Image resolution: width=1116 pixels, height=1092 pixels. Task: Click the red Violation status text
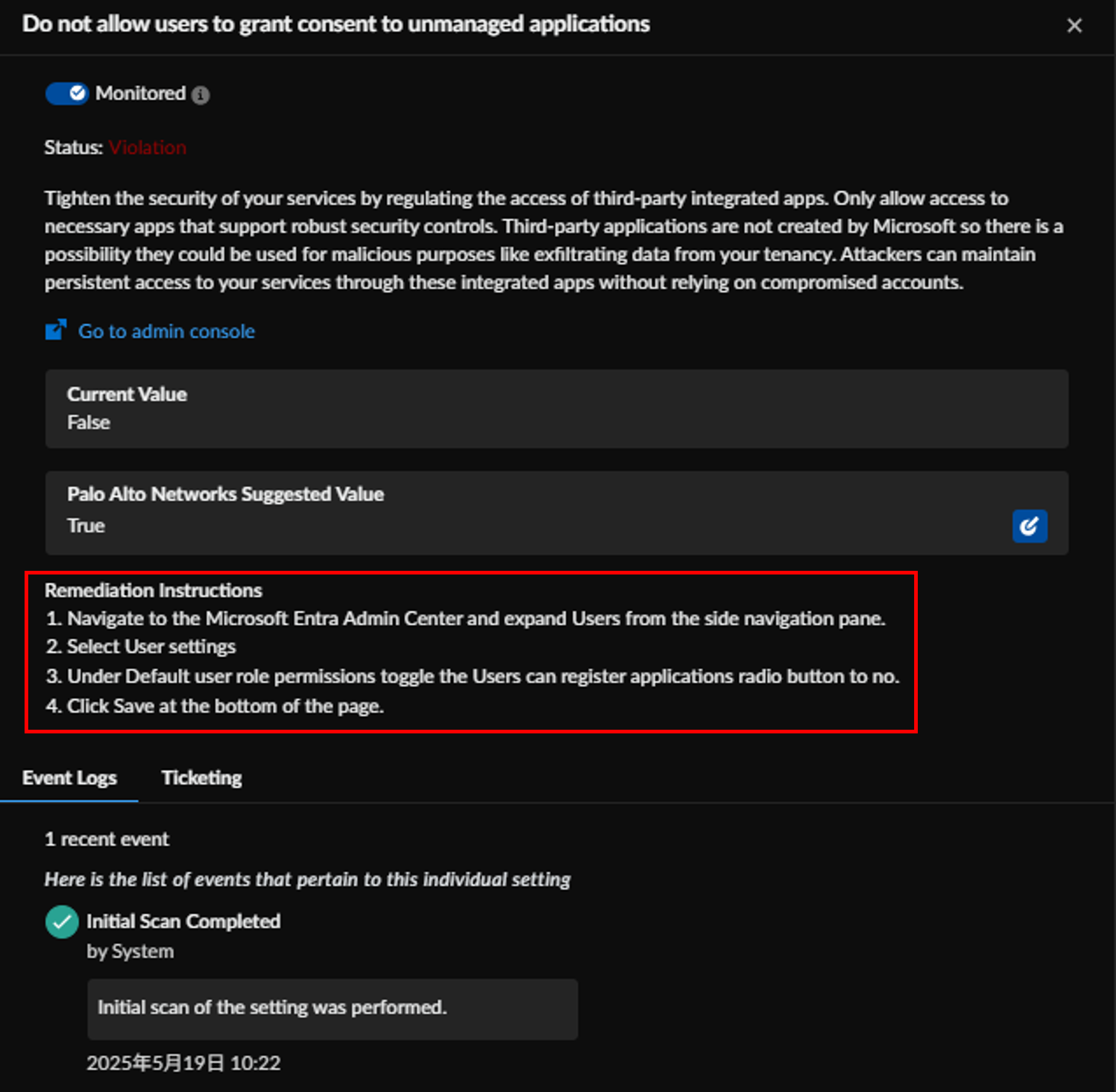point(147,147)
